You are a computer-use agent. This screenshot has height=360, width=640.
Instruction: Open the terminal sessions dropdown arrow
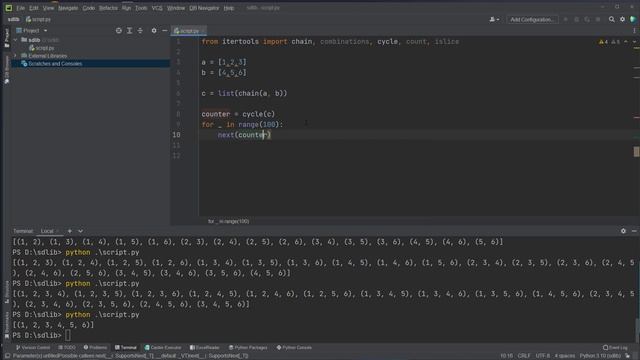[x=80, y=231]
